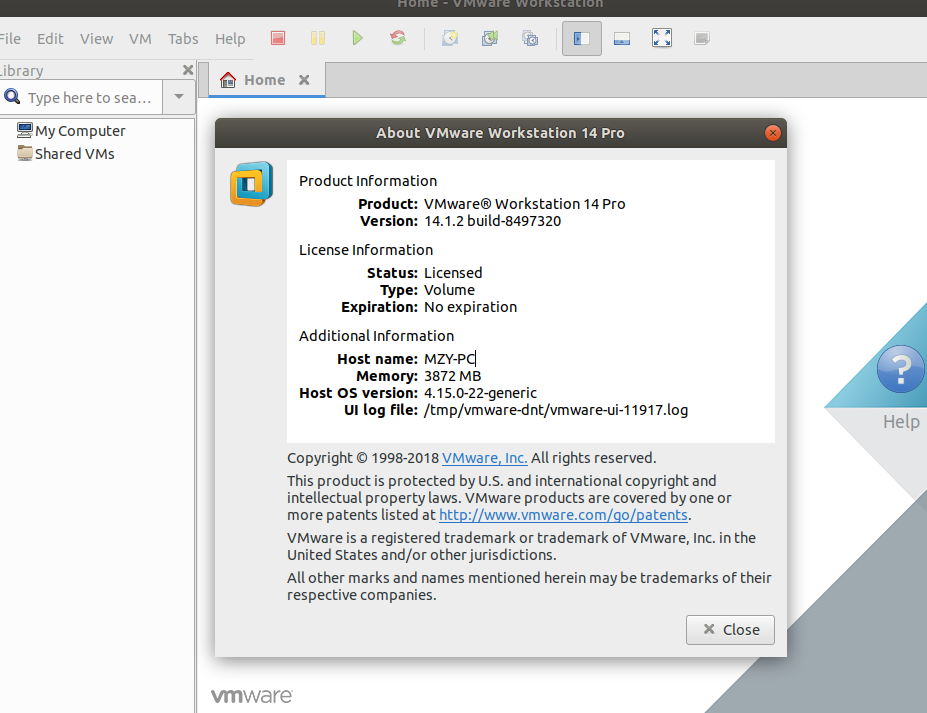Click the memory value 3872 MB
Image resolution: width=927 pixels, height=713 pixels.
point(452,376)
